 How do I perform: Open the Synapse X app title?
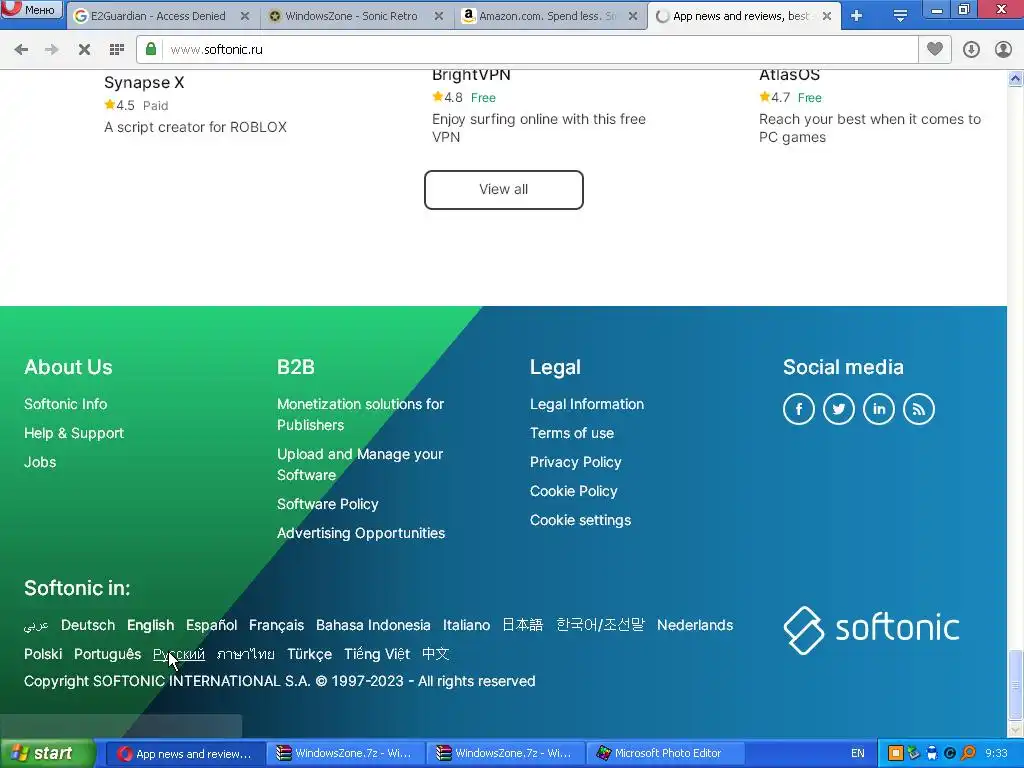point(144,83)
